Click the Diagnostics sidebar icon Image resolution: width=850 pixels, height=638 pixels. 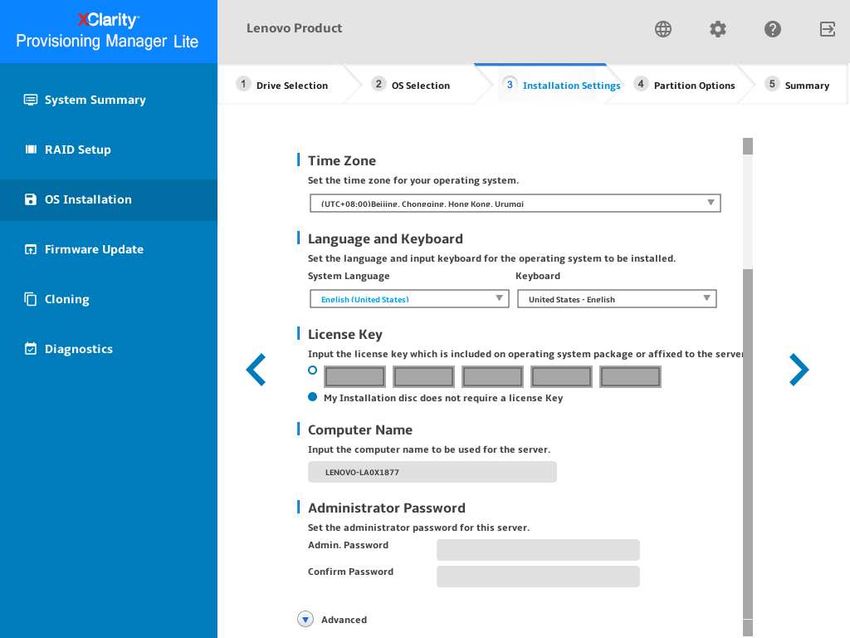coord(31,349)
